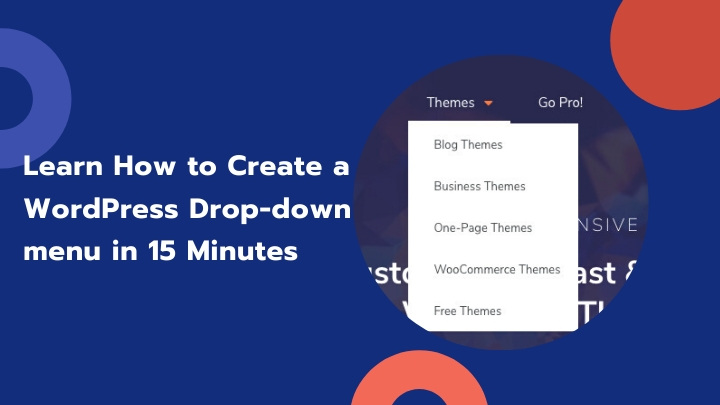Viewport: 720px width, 405px height.
Task: Open Free Themes from the dropdown
Action: [x=467, y=311]
